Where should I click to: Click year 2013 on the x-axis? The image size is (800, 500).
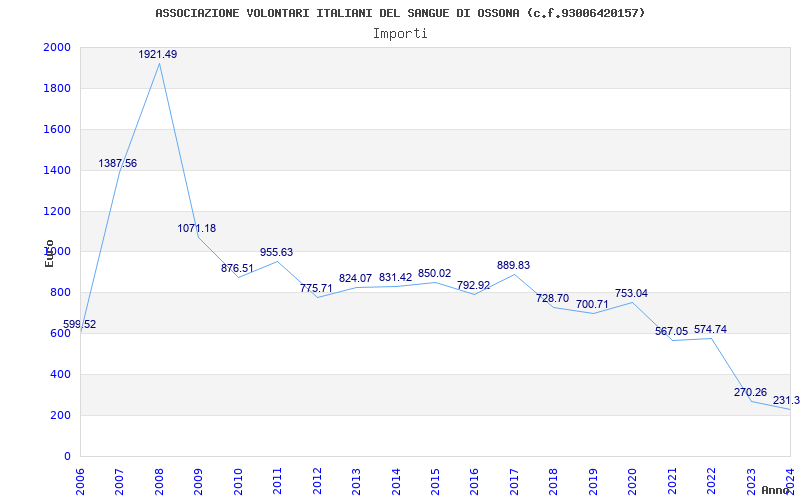tap(356, 481)
